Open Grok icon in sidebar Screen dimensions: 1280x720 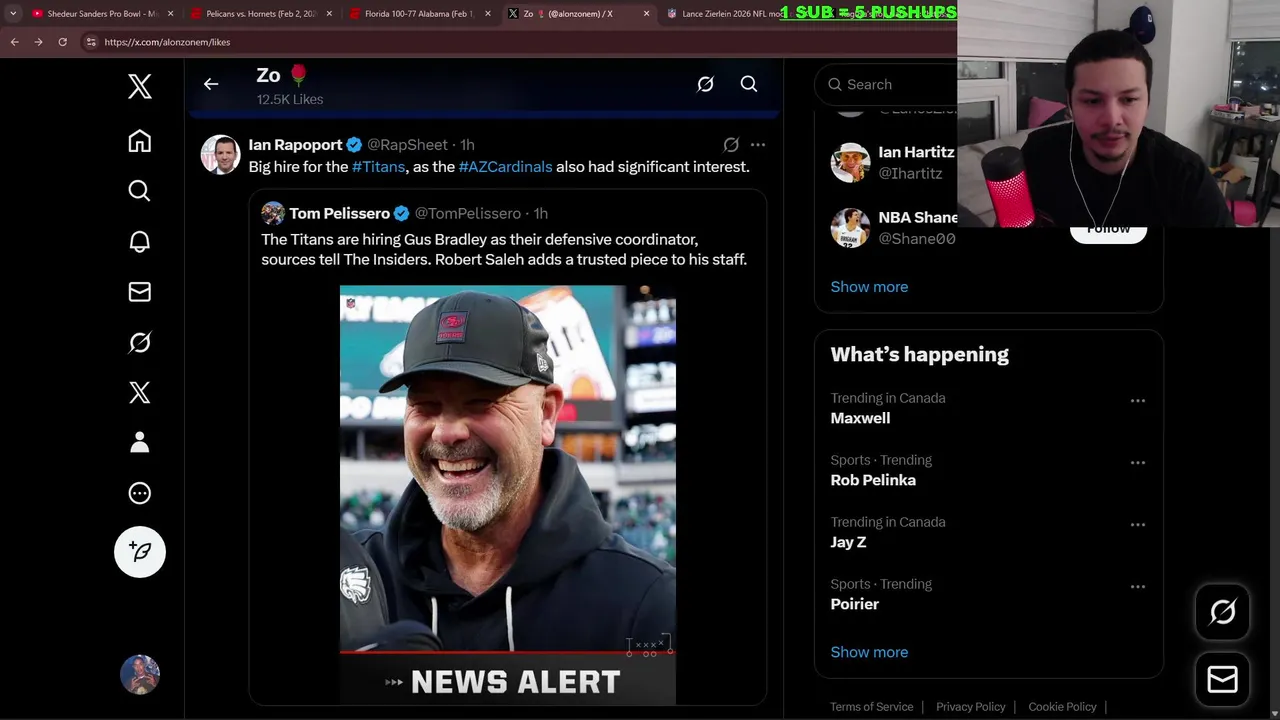[x=140, y=342]
